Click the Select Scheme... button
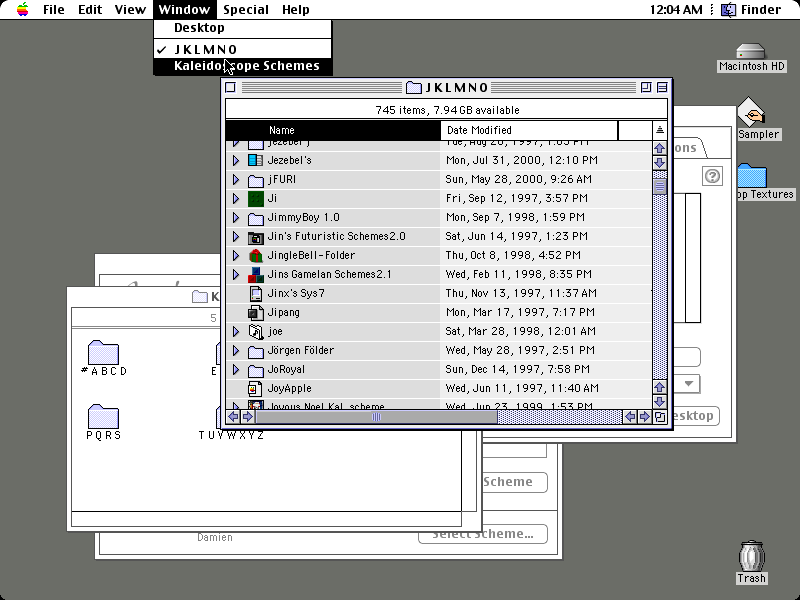 pyautogui.click(x=483, y=534)
